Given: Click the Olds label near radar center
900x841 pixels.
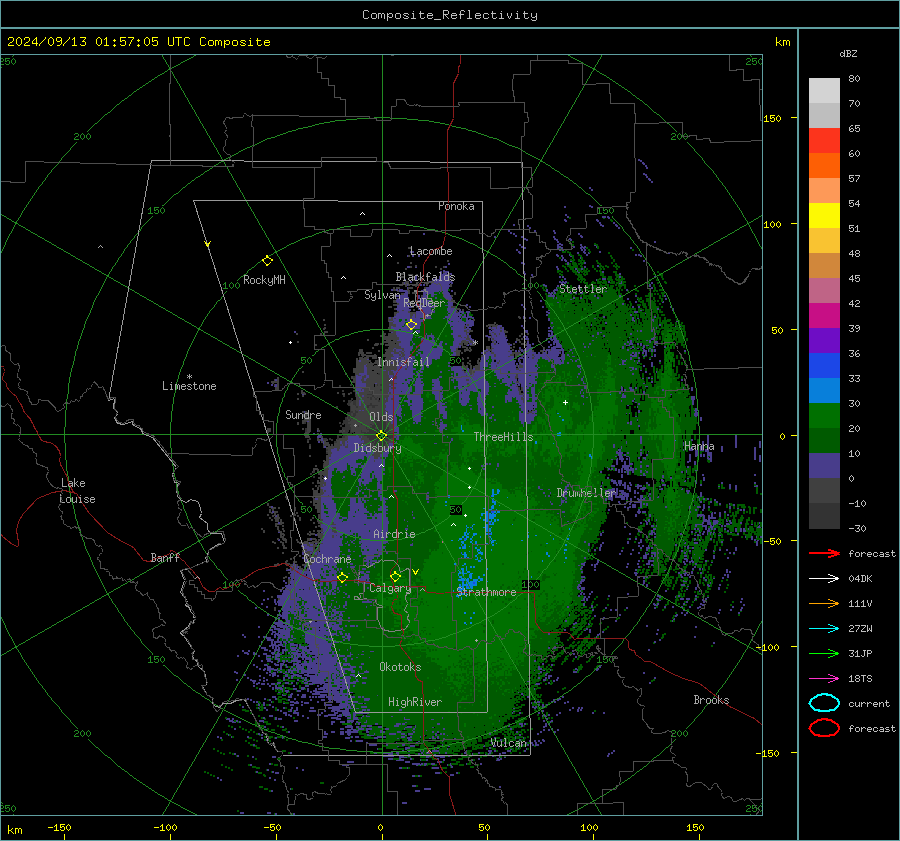Looking at the screenshot, I should [x=381, y=417].
